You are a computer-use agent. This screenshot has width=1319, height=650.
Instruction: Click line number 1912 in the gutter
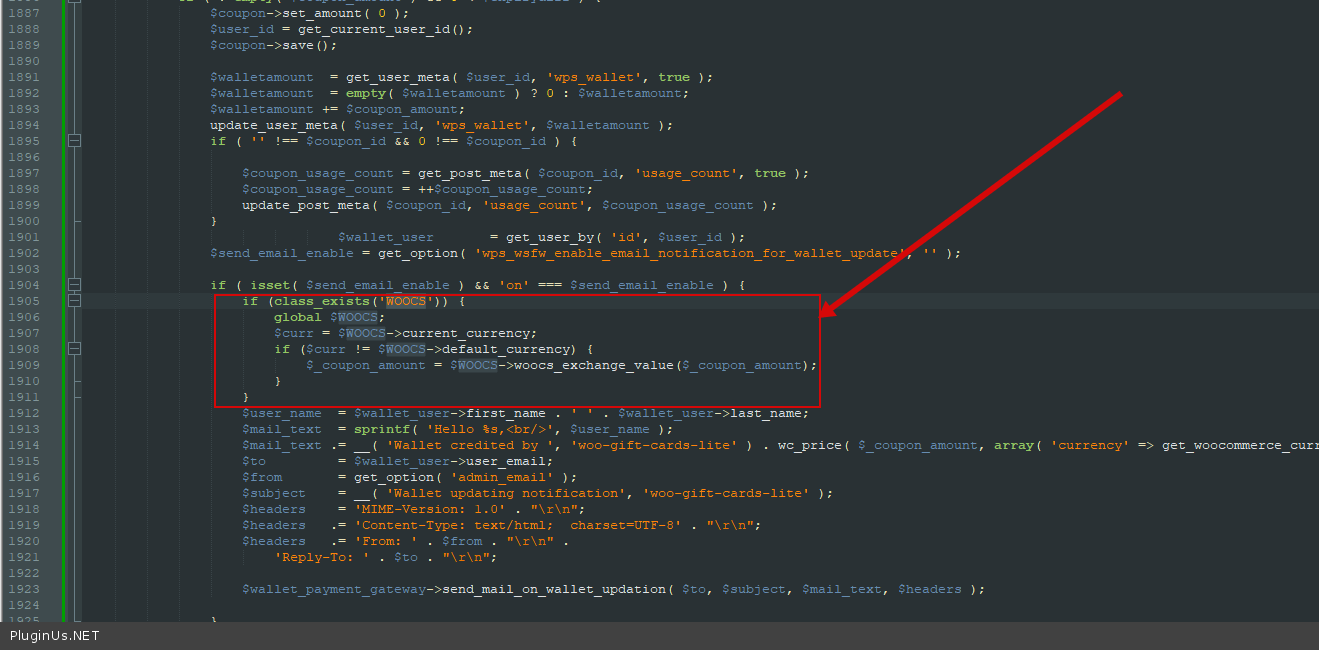pyautogui.click(x=23, y=413)
